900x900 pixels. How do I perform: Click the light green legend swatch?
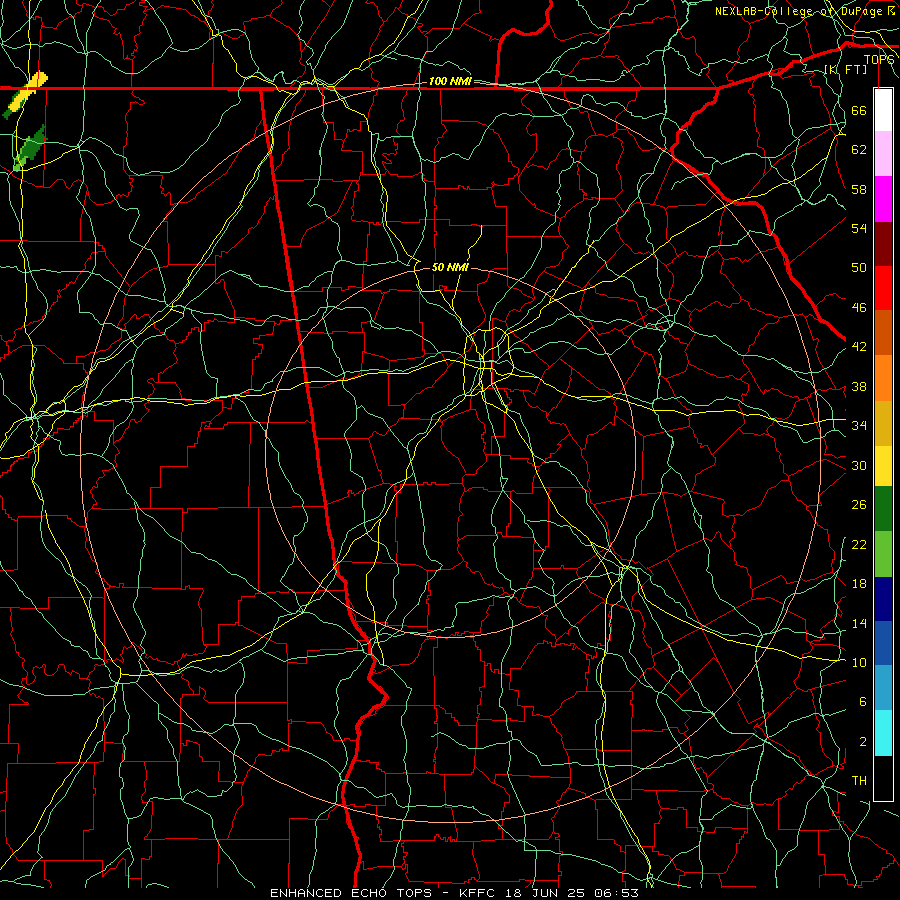pyautogui.click(x=883, y=554)
